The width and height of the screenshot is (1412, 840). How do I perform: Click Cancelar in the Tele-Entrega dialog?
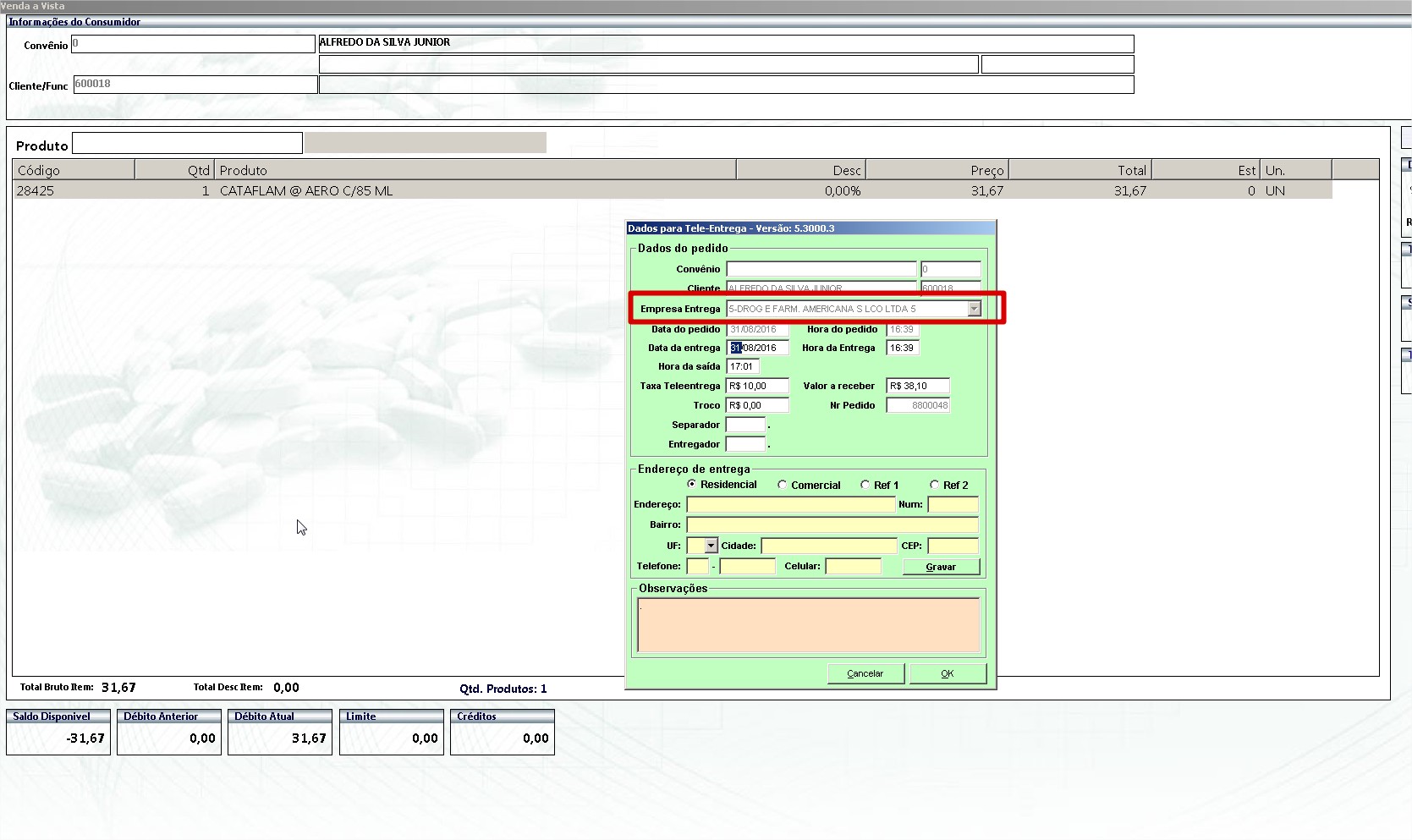865,673
